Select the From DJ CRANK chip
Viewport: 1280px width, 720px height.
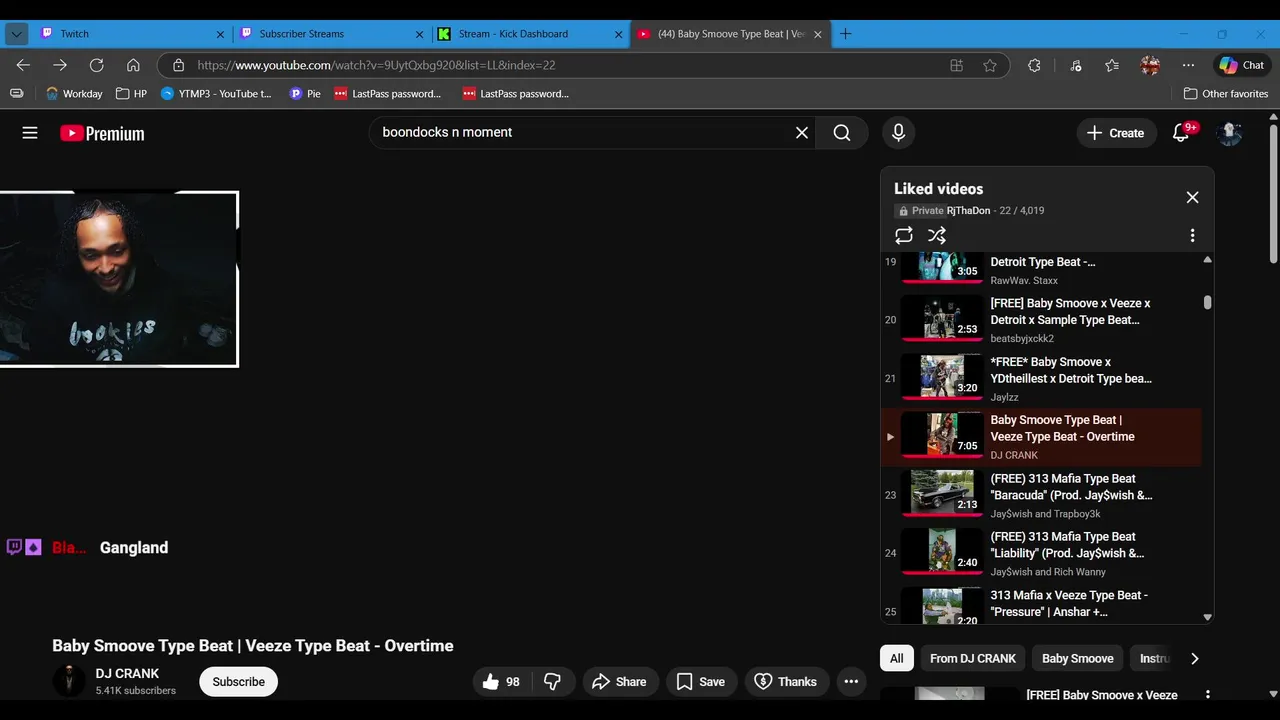973,658
